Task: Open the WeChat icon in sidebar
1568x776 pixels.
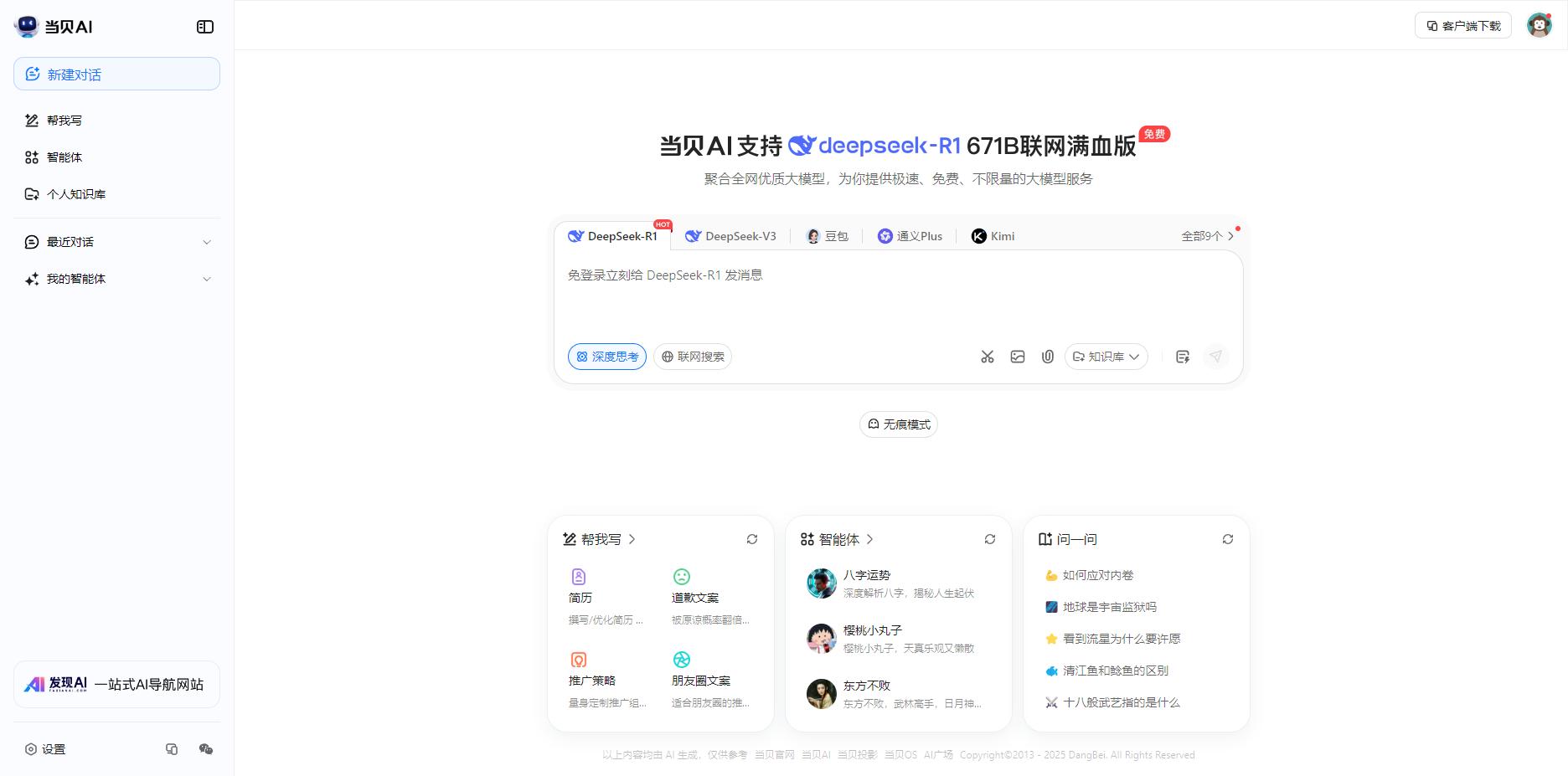Action: pos(206,749)
